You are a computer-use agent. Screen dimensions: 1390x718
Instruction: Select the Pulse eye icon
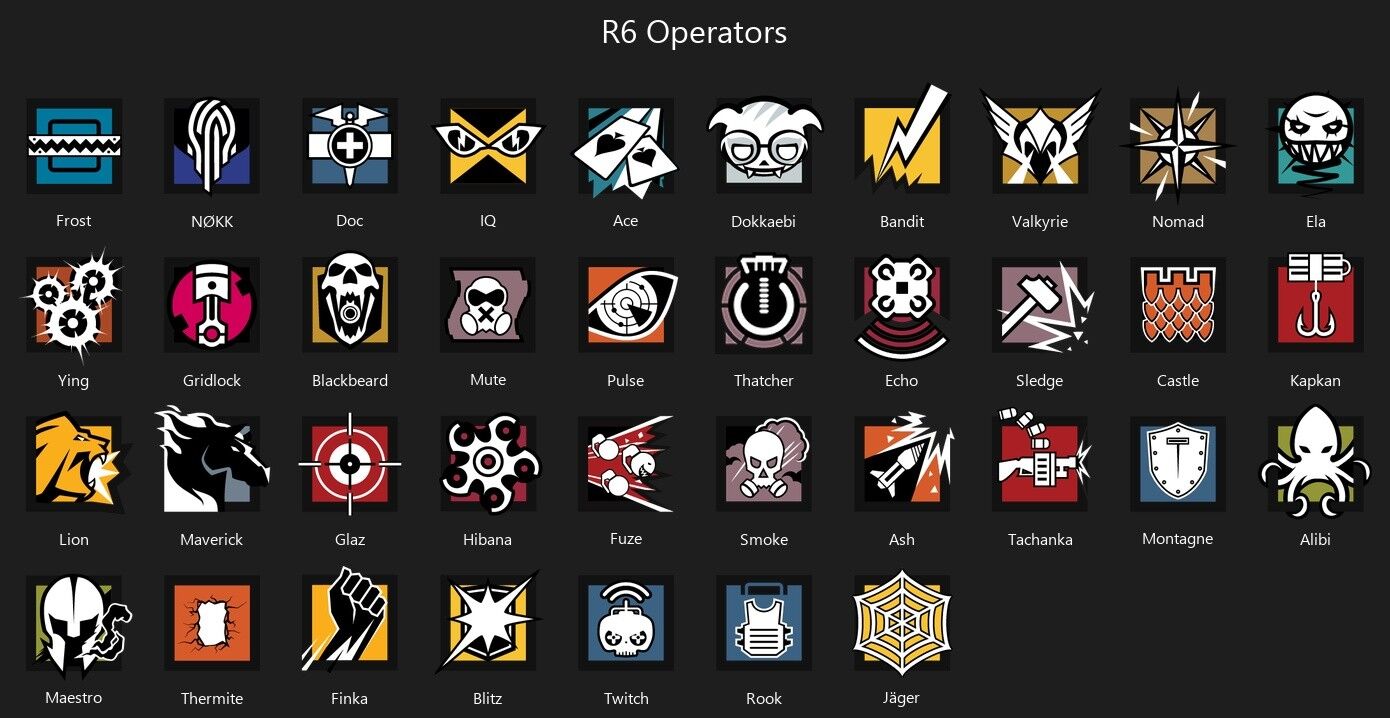pyautogui.click(x=627, y=305)
